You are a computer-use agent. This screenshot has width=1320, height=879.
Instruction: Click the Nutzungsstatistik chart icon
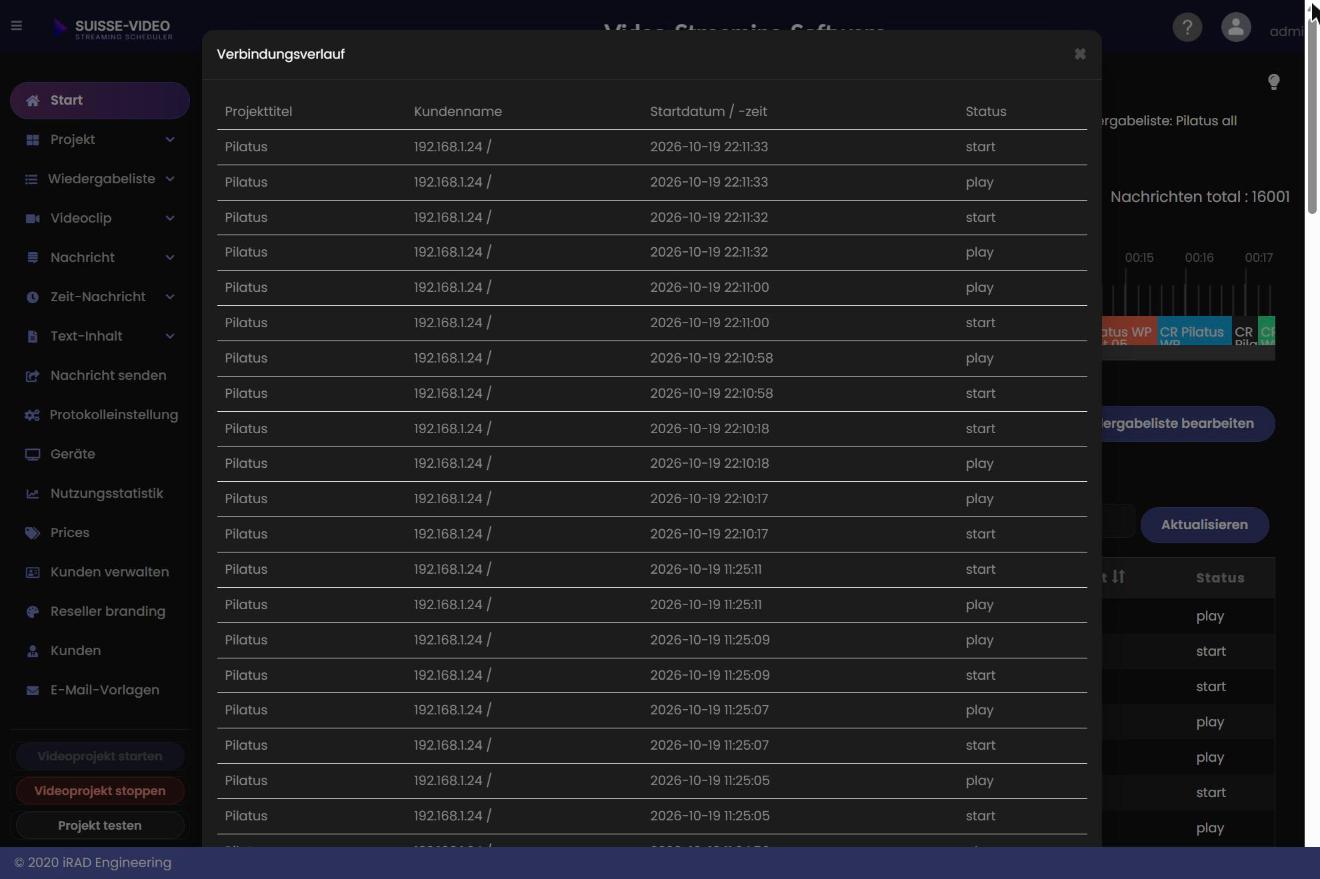[32, 493]
